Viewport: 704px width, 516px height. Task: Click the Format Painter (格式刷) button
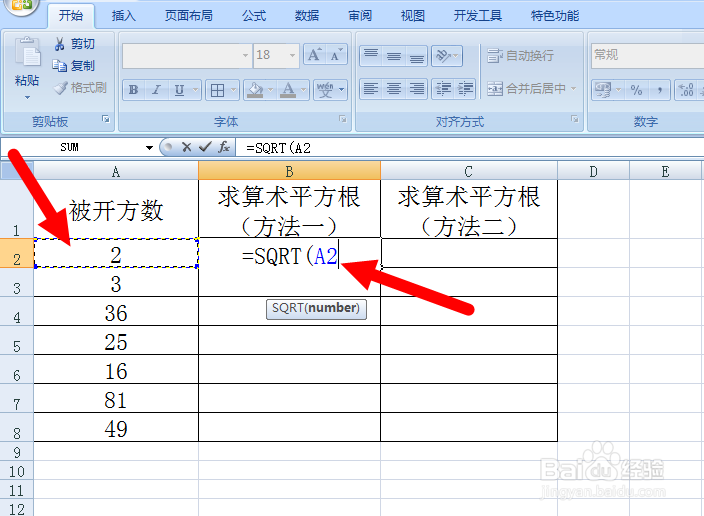(x=80, y=88)
